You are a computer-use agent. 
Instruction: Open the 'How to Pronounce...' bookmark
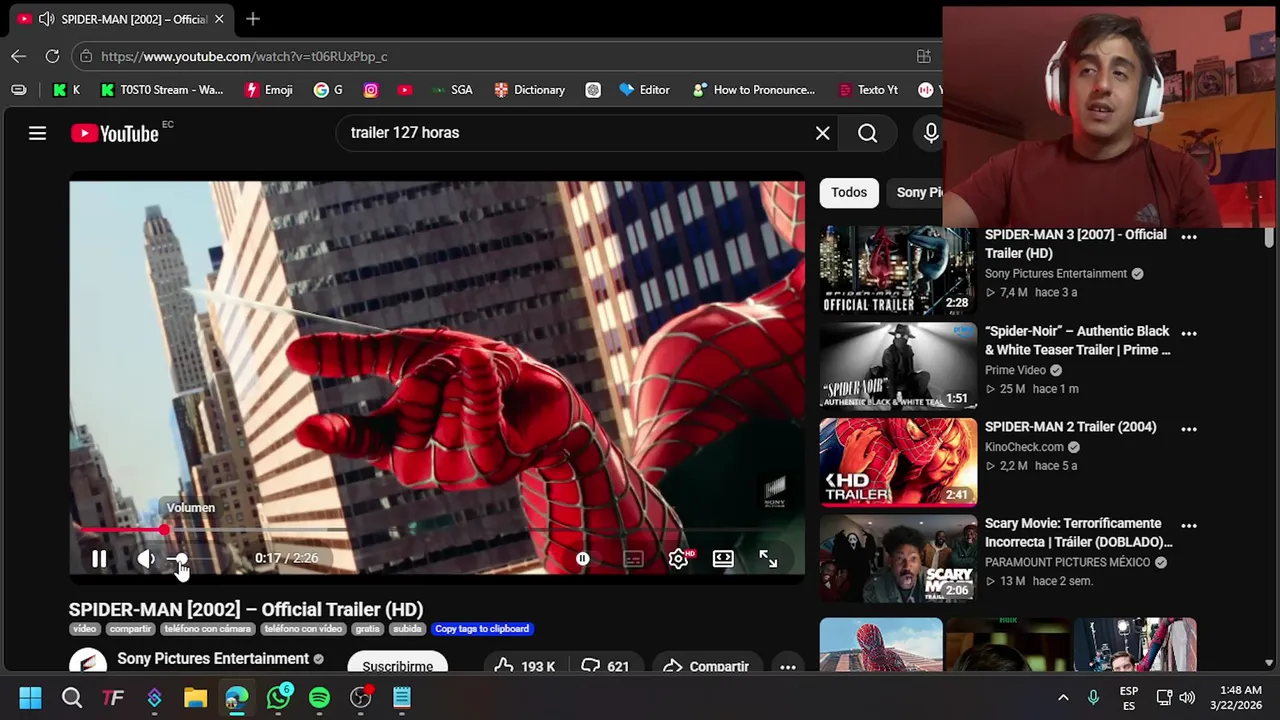pos(754,90)
